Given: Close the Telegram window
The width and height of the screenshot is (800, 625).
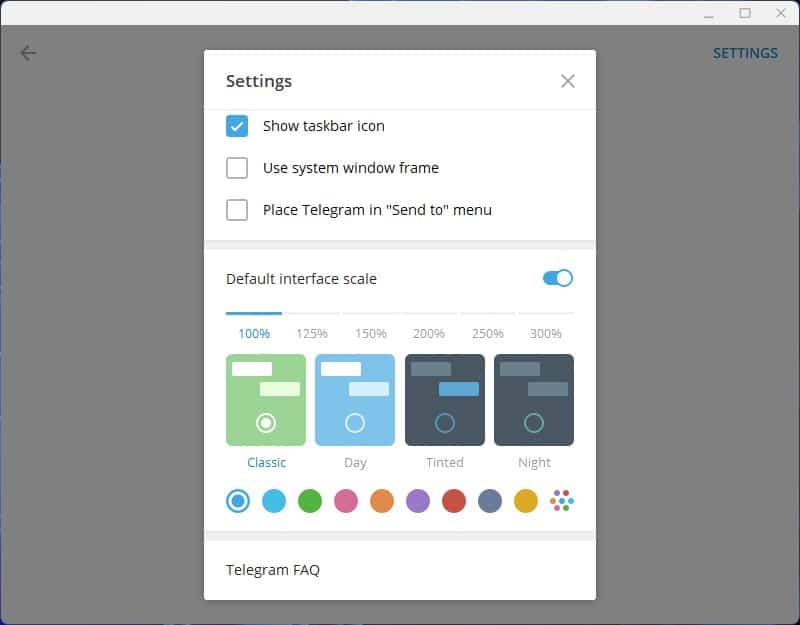Looking at the screenshot, I should pos(781,13).
